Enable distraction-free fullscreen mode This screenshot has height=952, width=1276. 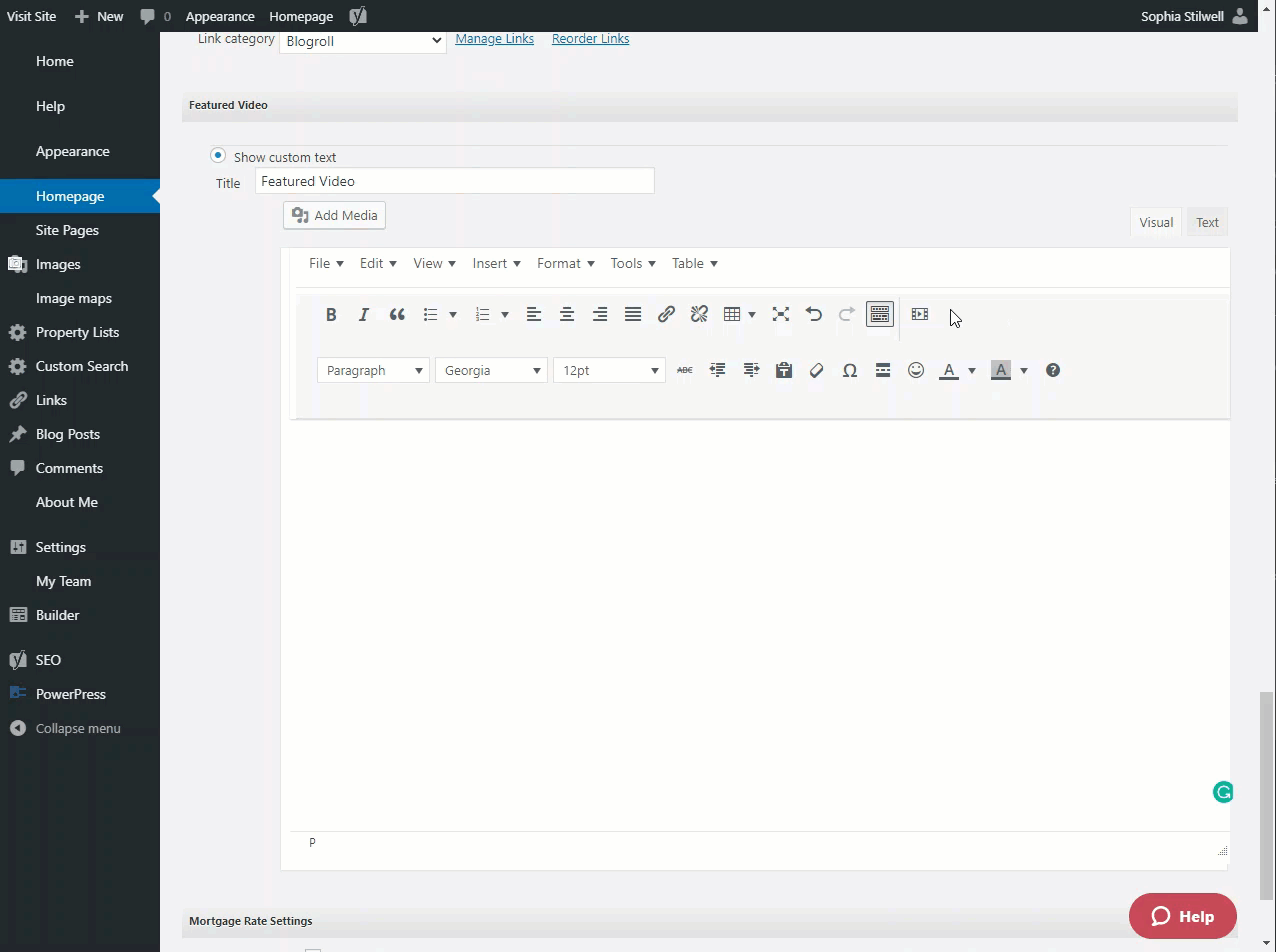pyautogui.click(x=780, y=314)
